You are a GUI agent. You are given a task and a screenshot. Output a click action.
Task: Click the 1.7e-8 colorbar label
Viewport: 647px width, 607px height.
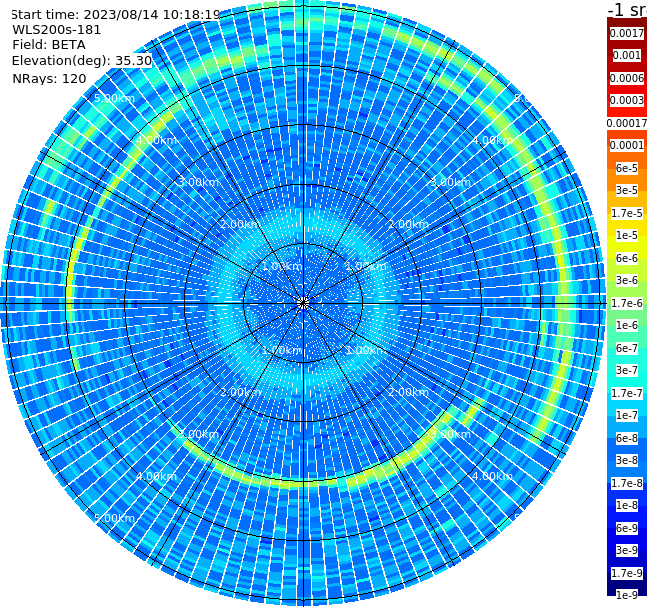point(627,483)
